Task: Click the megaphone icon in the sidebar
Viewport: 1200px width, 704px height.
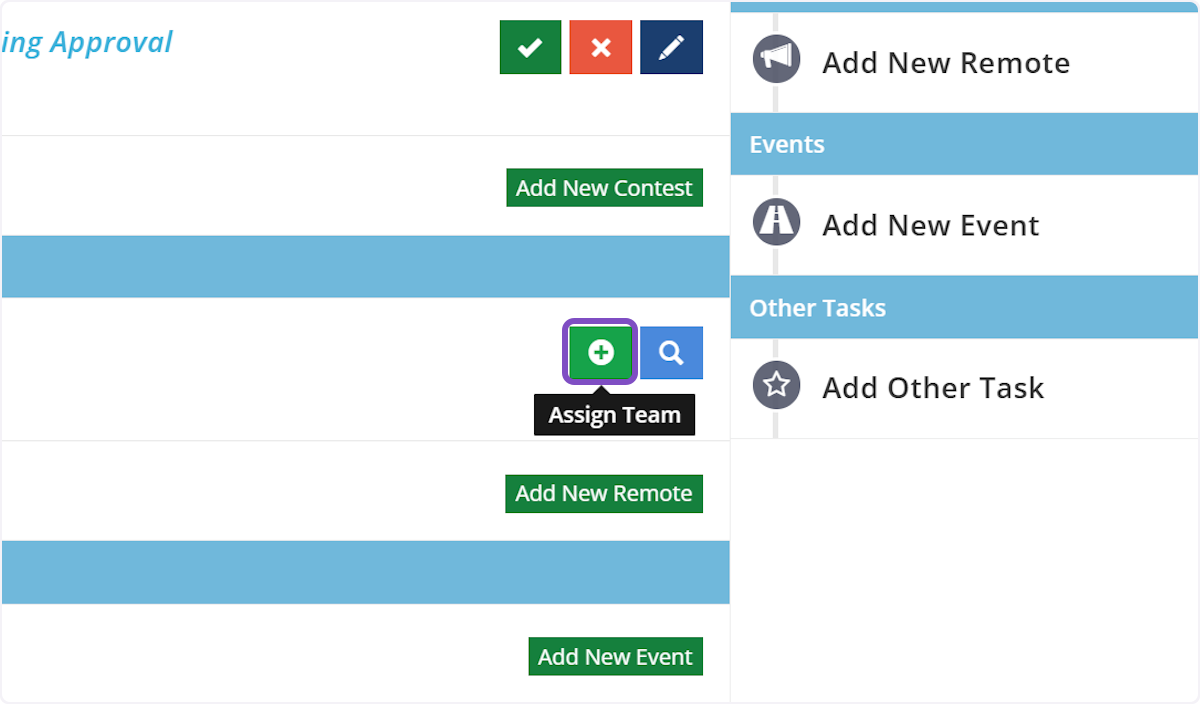Action: pyautogui.click(x=777, y=60)
